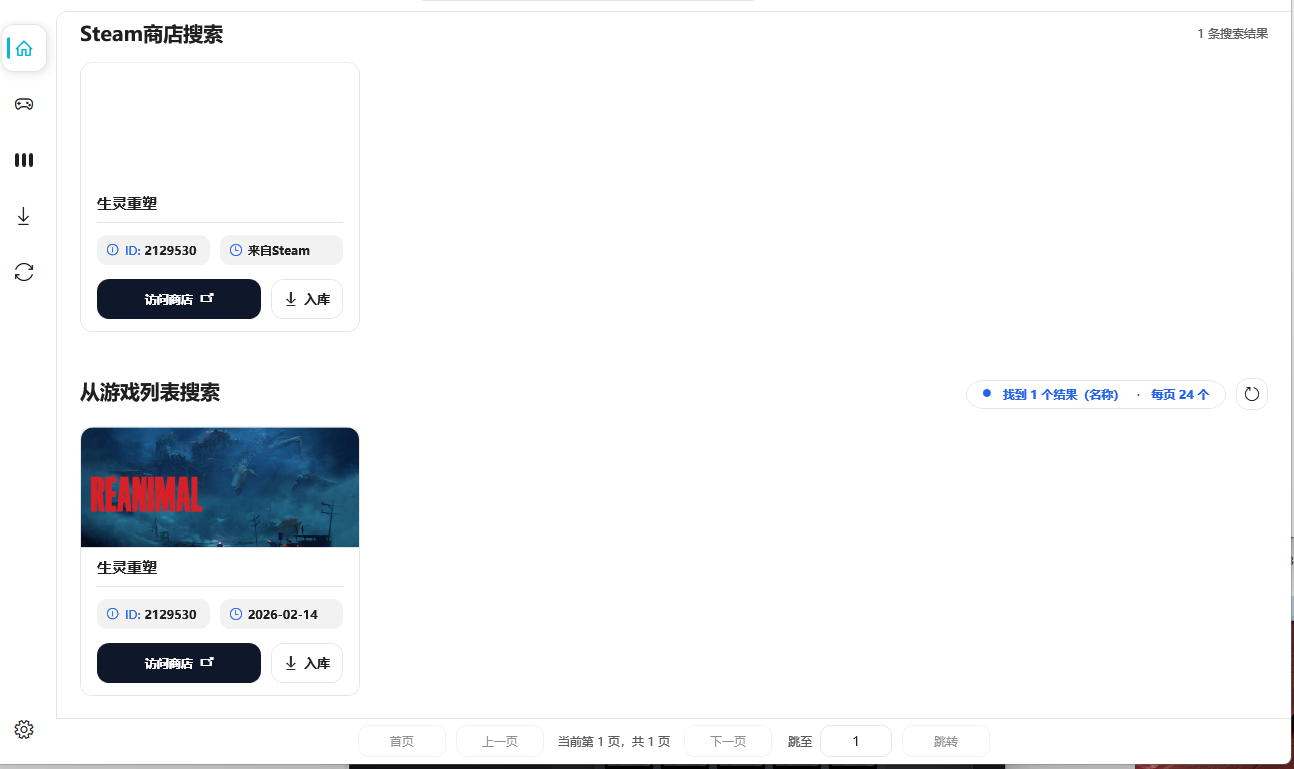Click the 下一页 pagination button
This screenshot has width=1294, height=769.
[728, 741]
